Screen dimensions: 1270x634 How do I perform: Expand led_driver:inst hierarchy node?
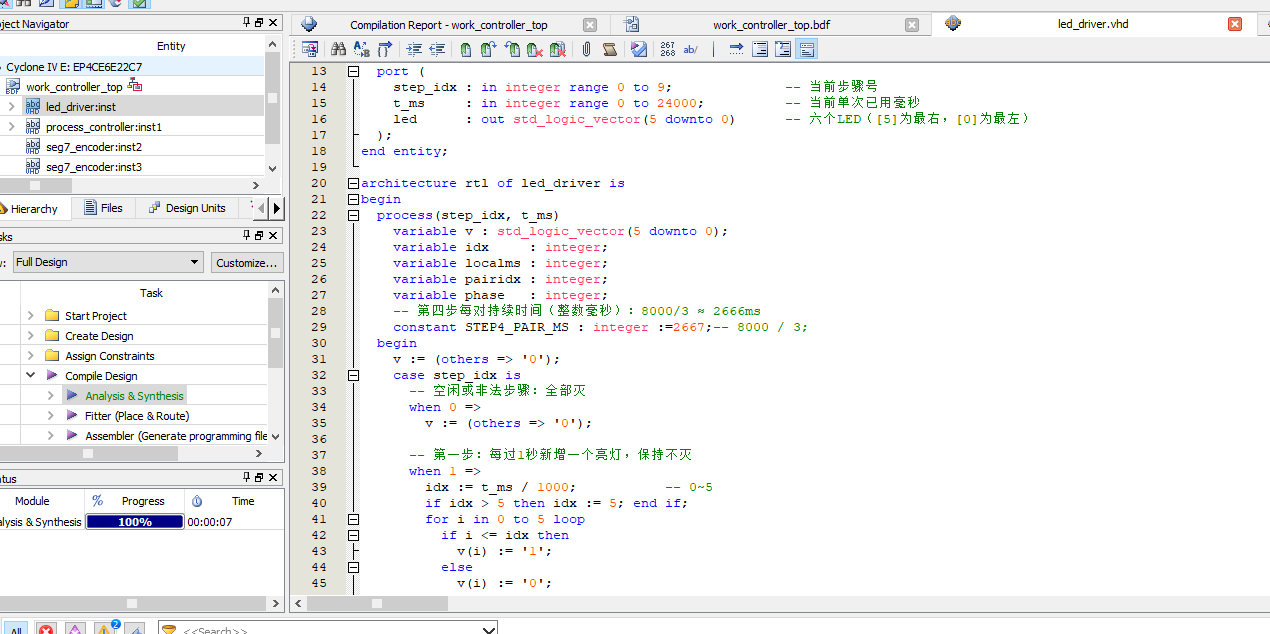point(12,106)
